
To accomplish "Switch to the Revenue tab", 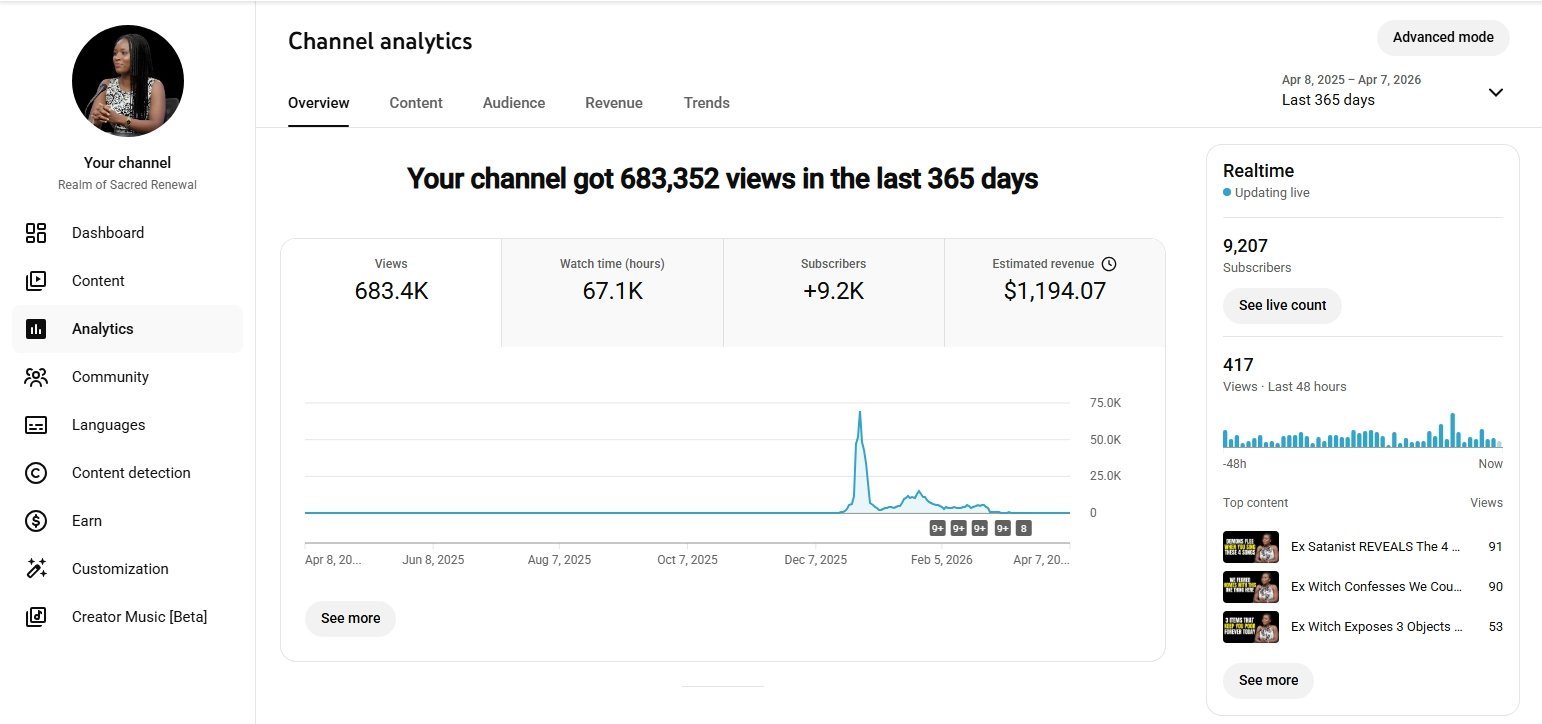I will click(x=614, y=103).
